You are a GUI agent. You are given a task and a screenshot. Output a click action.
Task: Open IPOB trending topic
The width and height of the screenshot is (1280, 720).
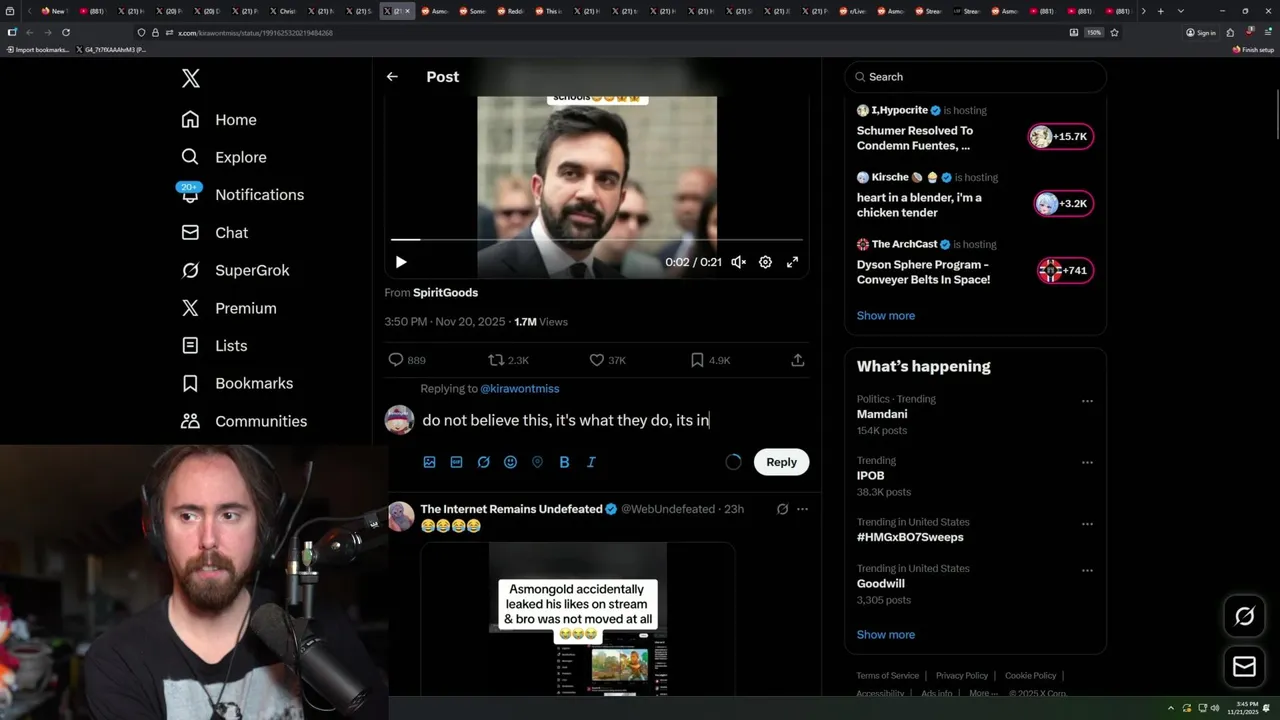click(870, 476)
